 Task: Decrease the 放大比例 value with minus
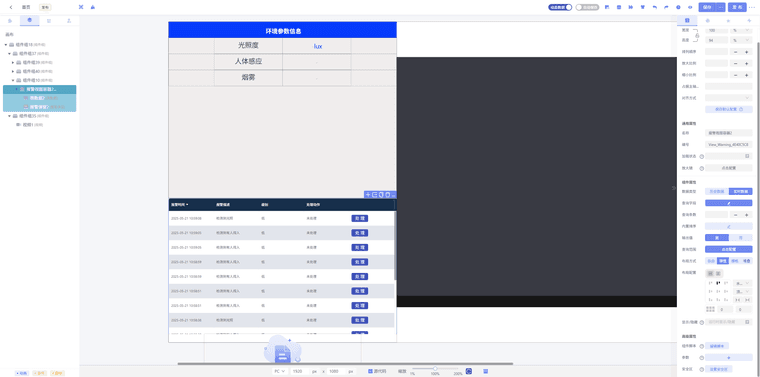pos(735,63)
